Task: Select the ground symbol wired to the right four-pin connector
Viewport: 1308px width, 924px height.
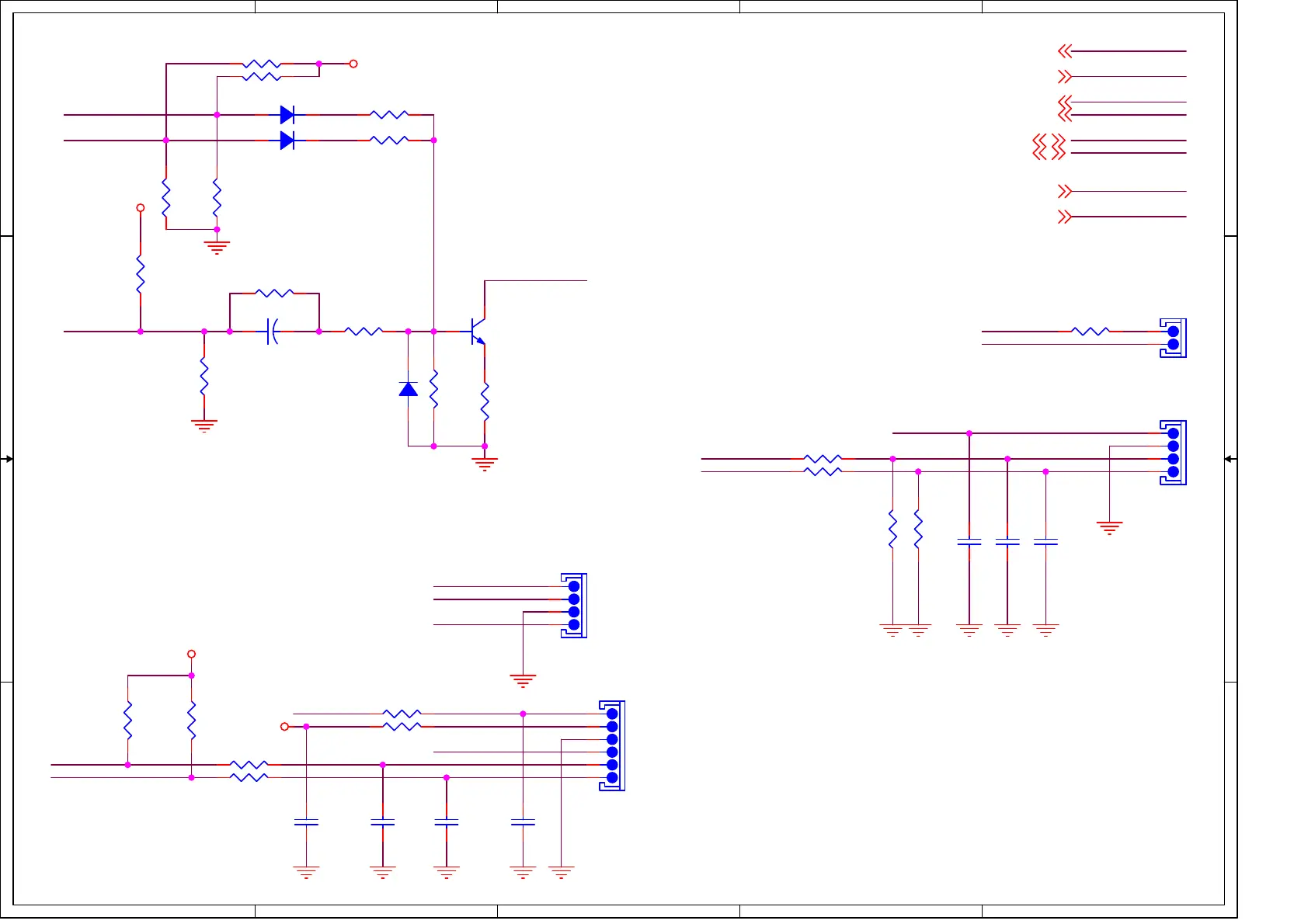Action: [x=1109, y=528]
